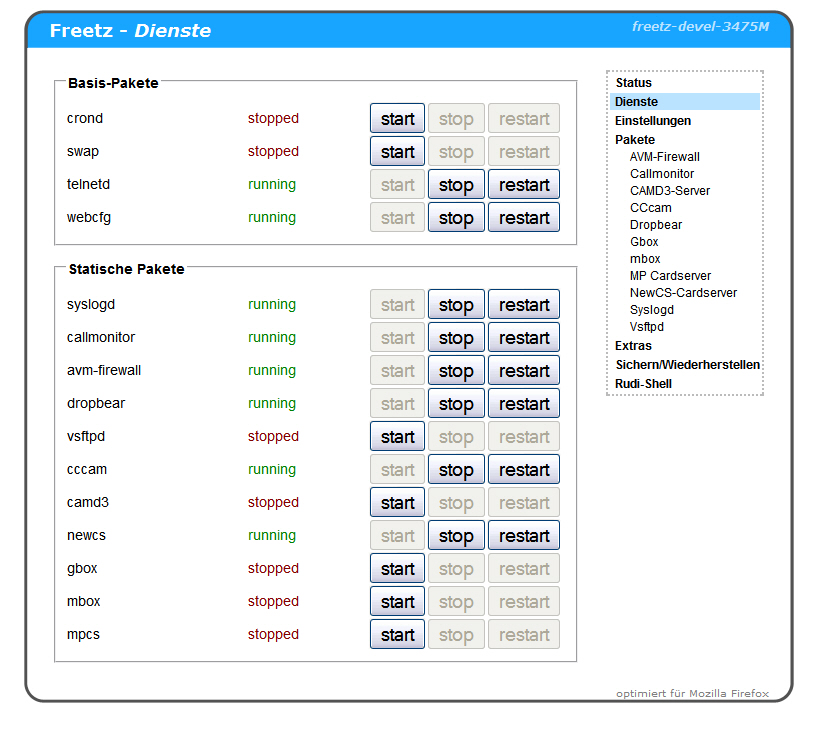Screen dimensions: 827x731
Task: Open NewCS-Cardserver package page
Action: coord(683,293)
